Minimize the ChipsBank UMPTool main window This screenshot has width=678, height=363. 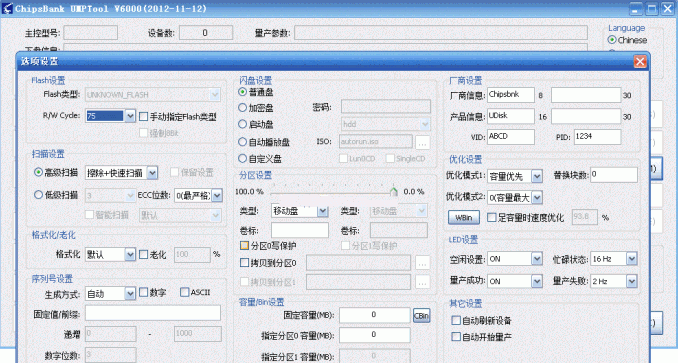(636, 9)
